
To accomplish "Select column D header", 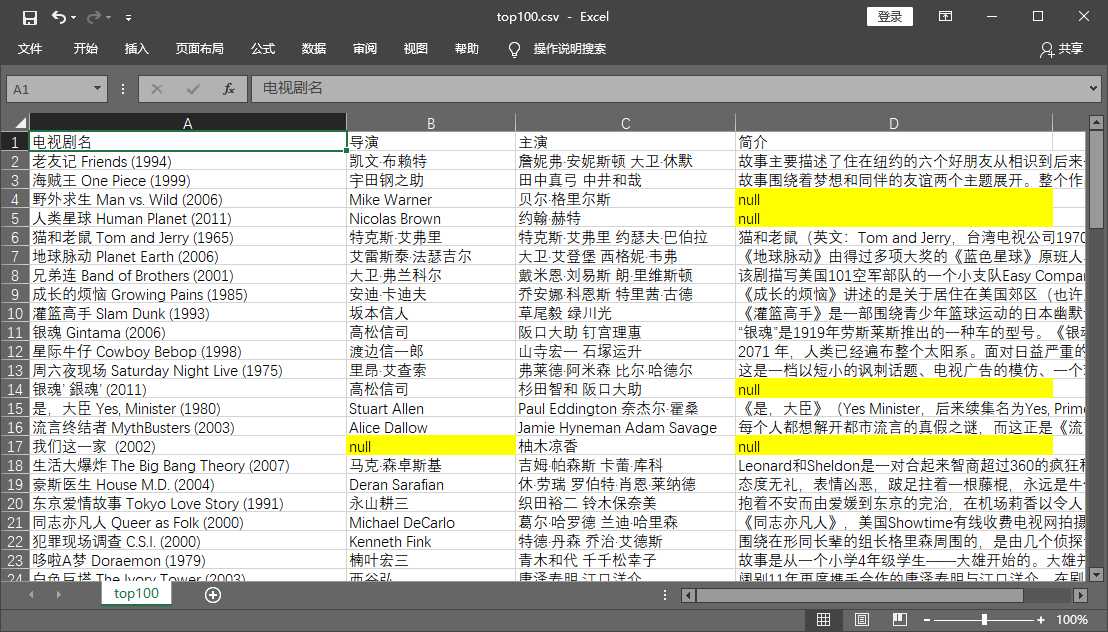I will (893, 123).
